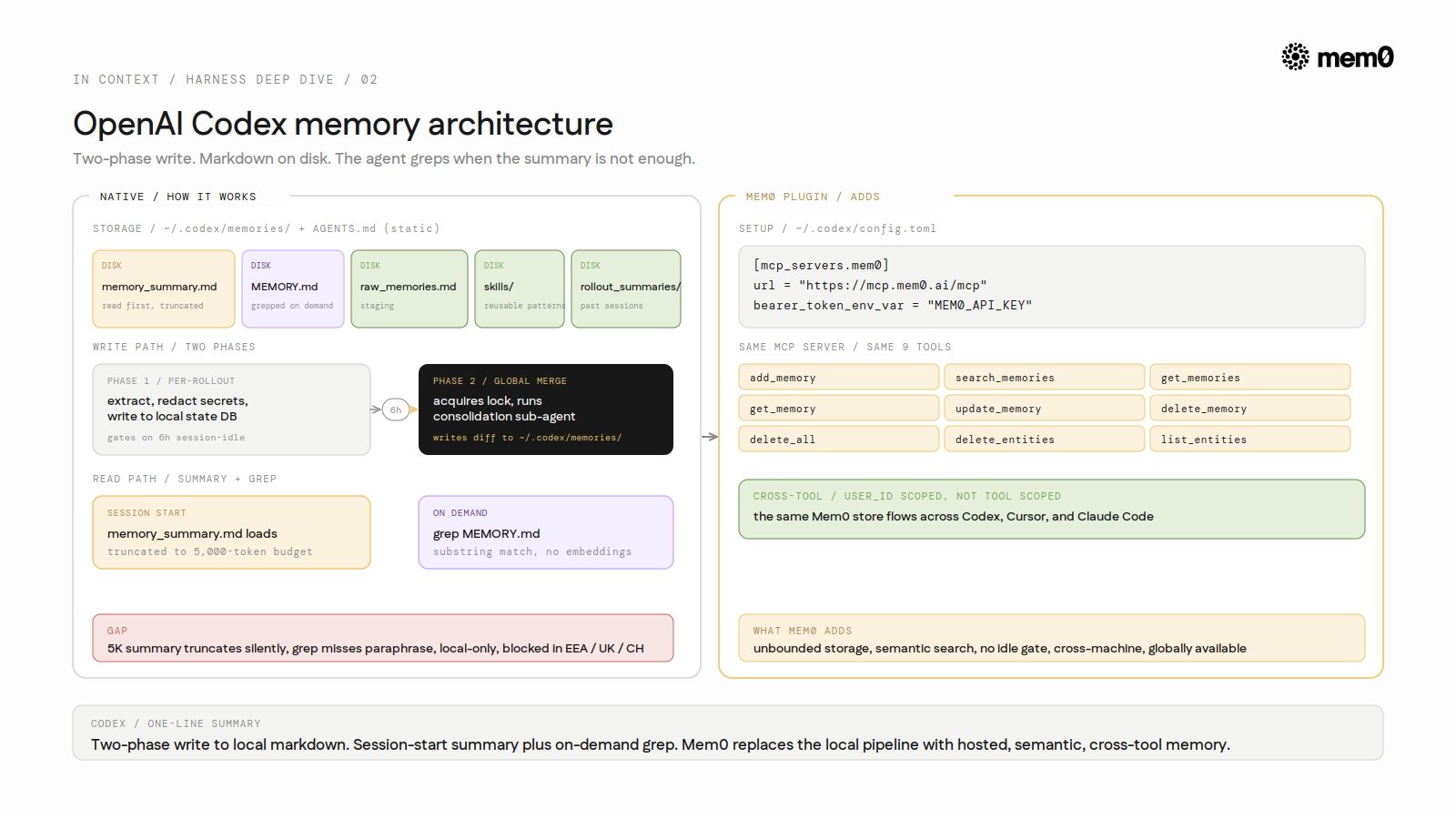Click the Phase 1 per-rollout box
The width and height of the screenshot is (1456, 819).
(231, 409)
